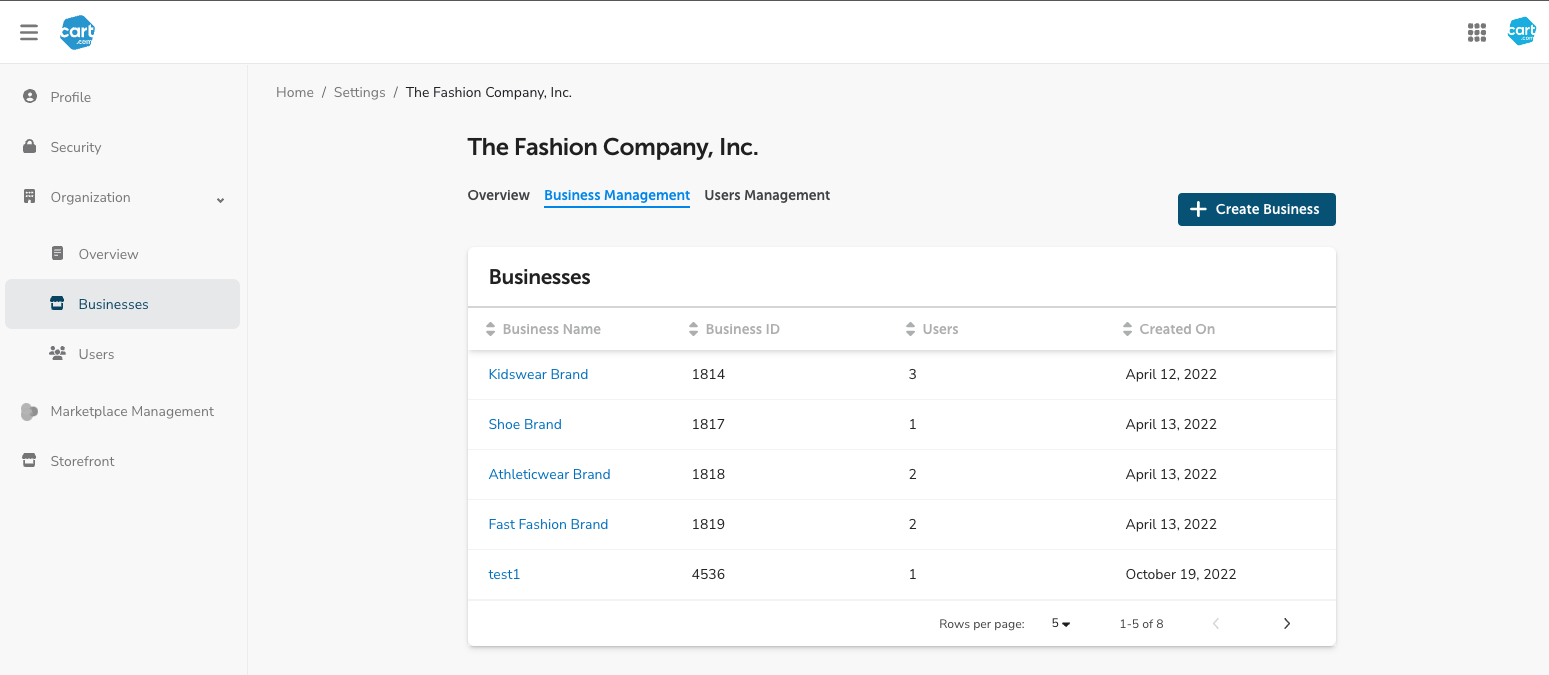Click the Cart.com account avatar
1549x675 pixels.
[x=1521, y=32]
